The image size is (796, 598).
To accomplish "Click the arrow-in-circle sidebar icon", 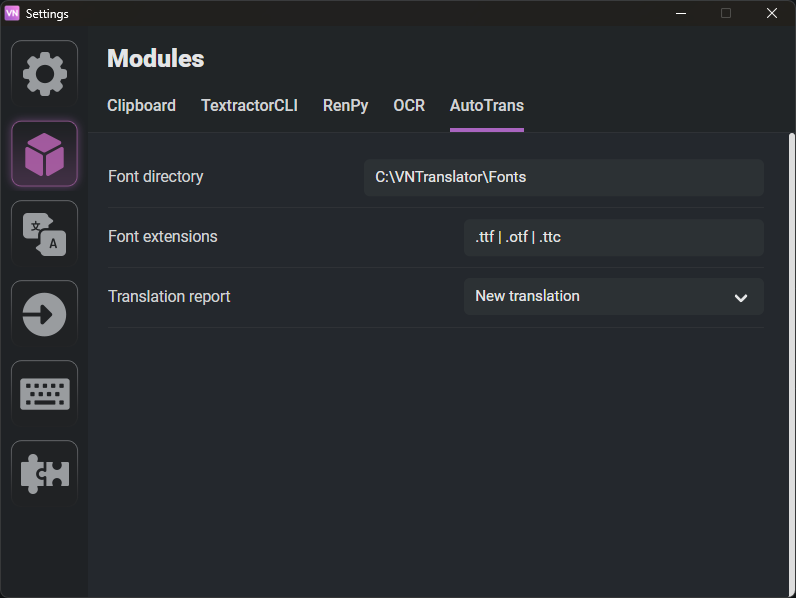I will pyautogui.click(x=44, y=314).
